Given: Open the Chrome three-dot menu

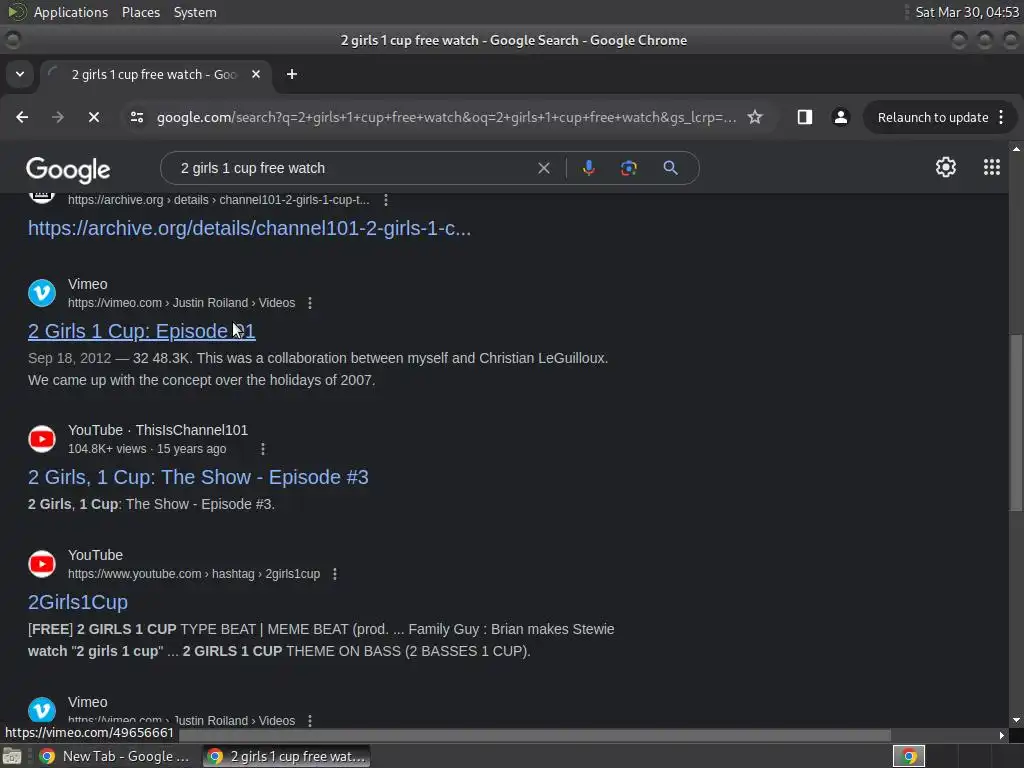Looking at the screenshot, I should (1001, 118).
